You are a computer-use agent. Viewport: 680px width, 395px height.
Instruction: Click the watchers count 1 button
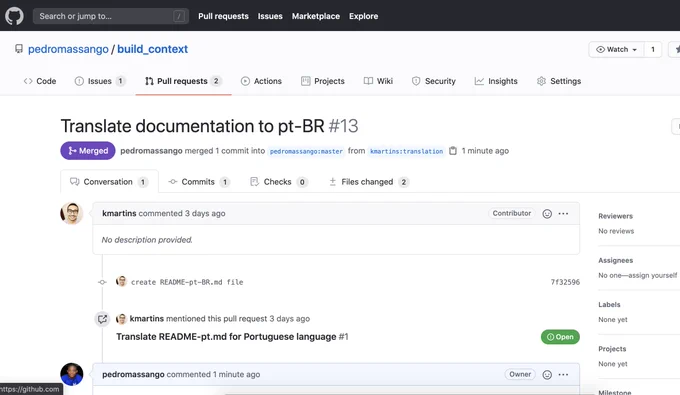653,49
